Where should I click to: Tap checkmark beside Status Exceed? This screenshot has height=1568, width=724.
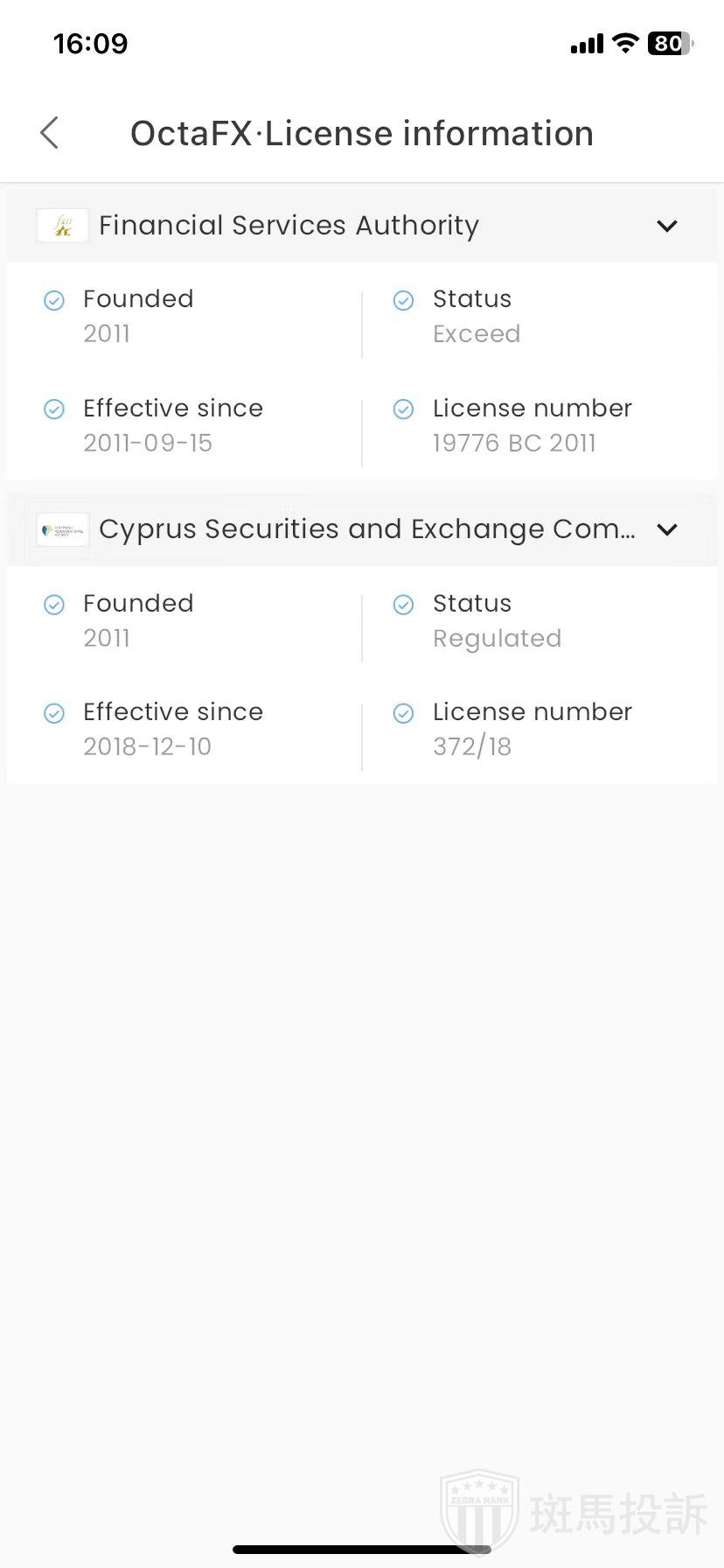tap(403, 301)
